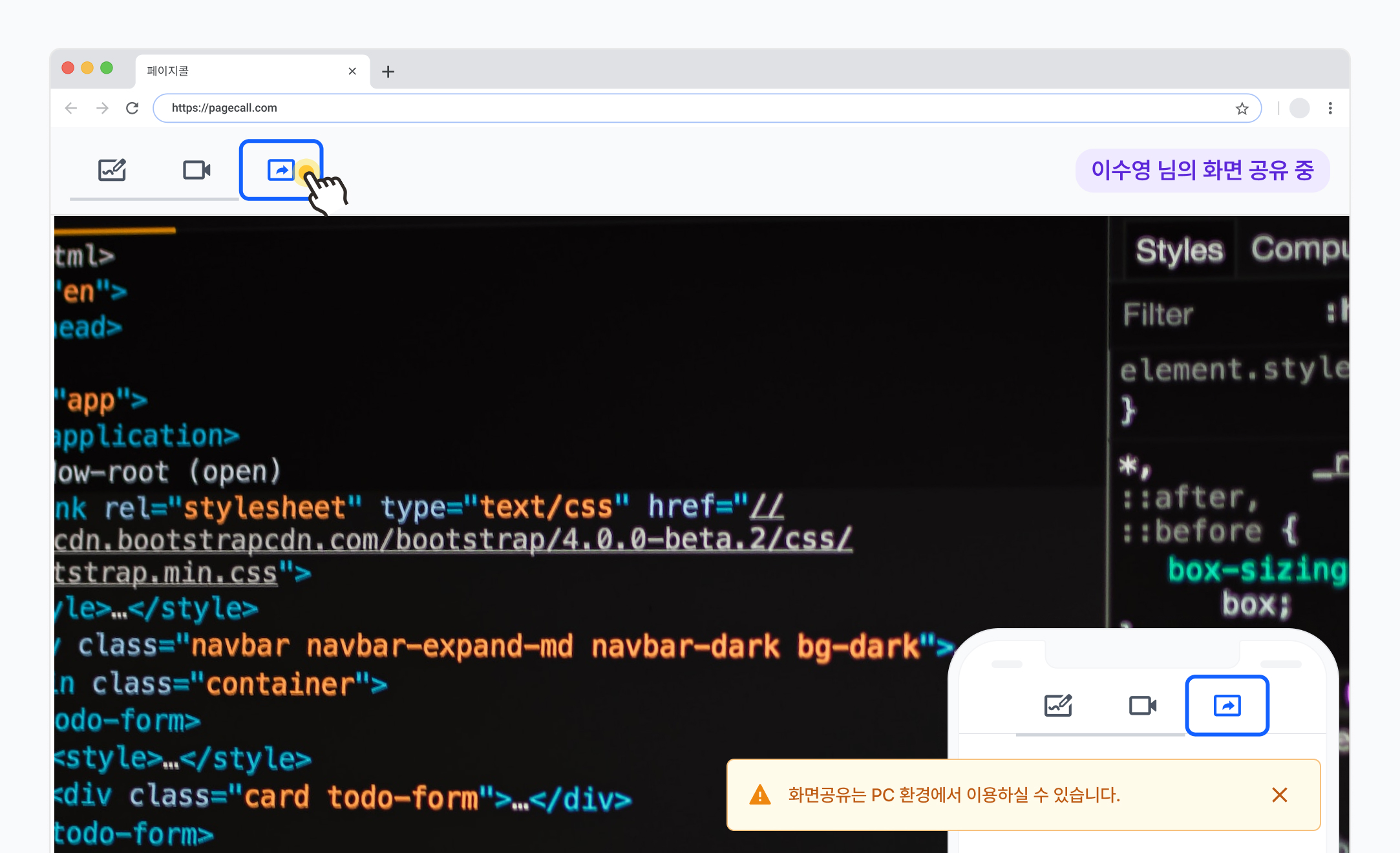Dismiss the orange PC-only warning notification

pos(1280,795)
